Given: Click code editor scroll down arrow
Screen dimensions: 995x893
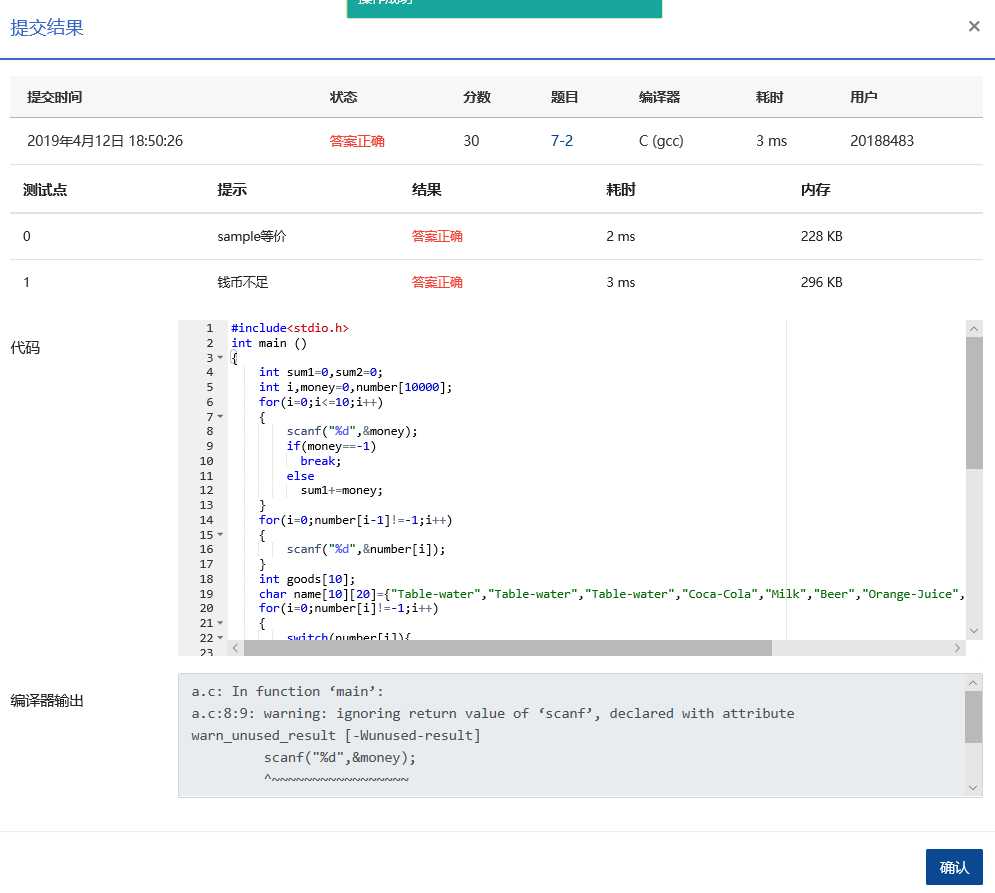Looking at the screenshot, I should point(973,631).
